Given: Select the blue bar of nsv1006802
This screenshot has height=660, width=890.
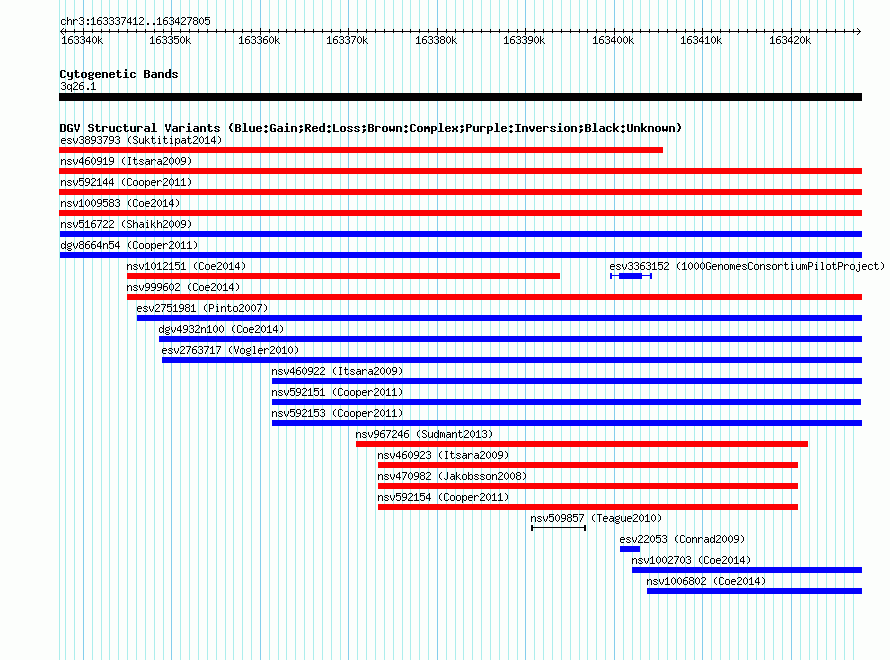Looking at the screenshot, I should pyautogui.click(x=754, y=591).
